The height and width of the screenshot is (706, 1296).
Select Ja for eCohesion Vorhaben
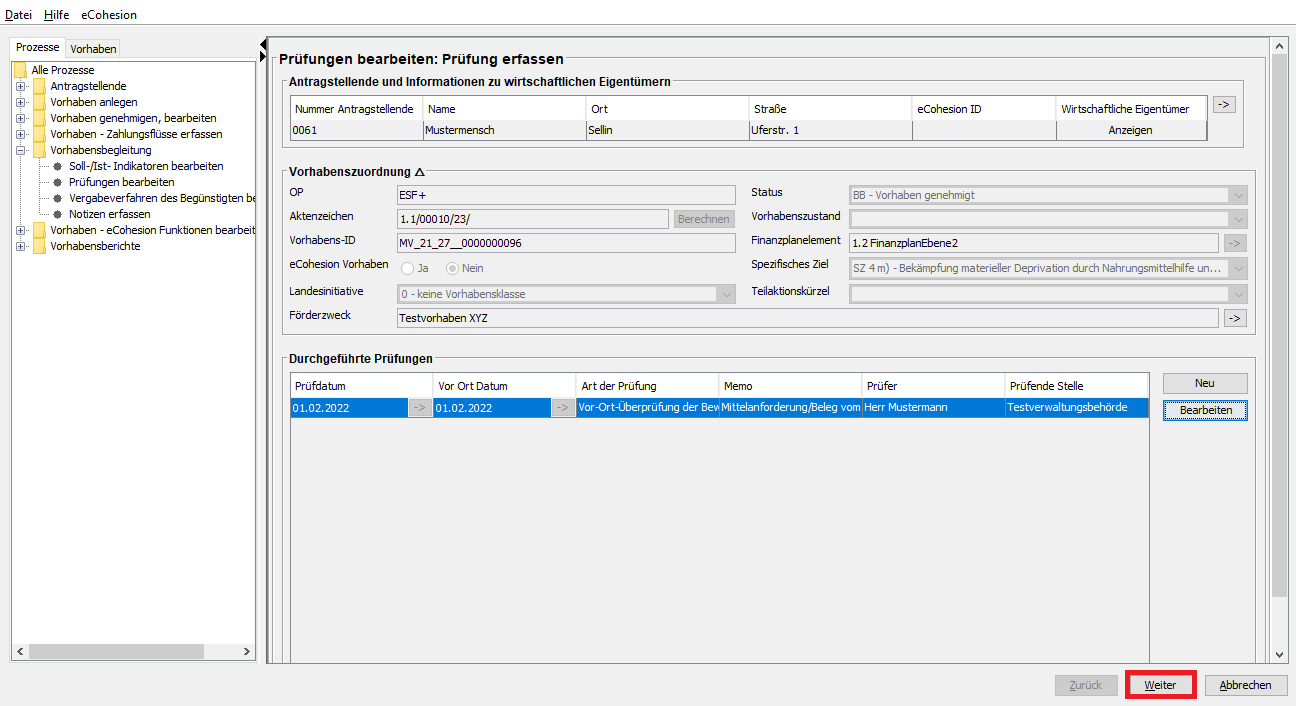pyautogui.click(x=407, y=268)
